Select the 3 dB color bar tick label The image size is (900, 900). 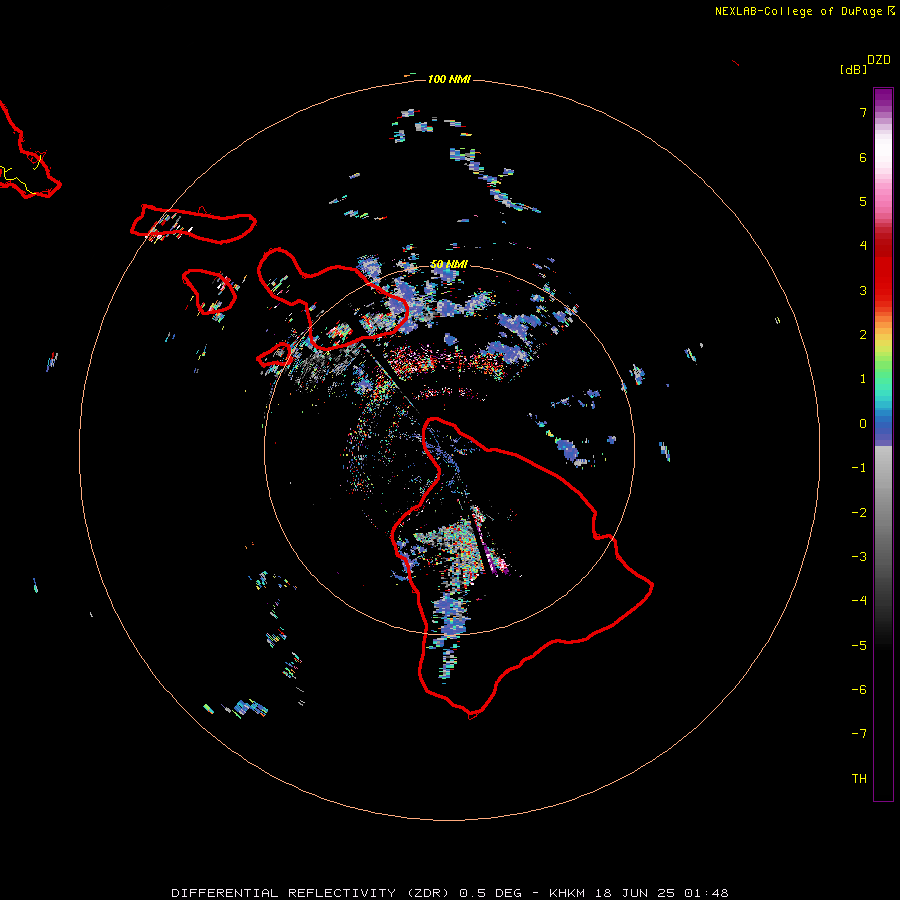[x=863, y=290]
